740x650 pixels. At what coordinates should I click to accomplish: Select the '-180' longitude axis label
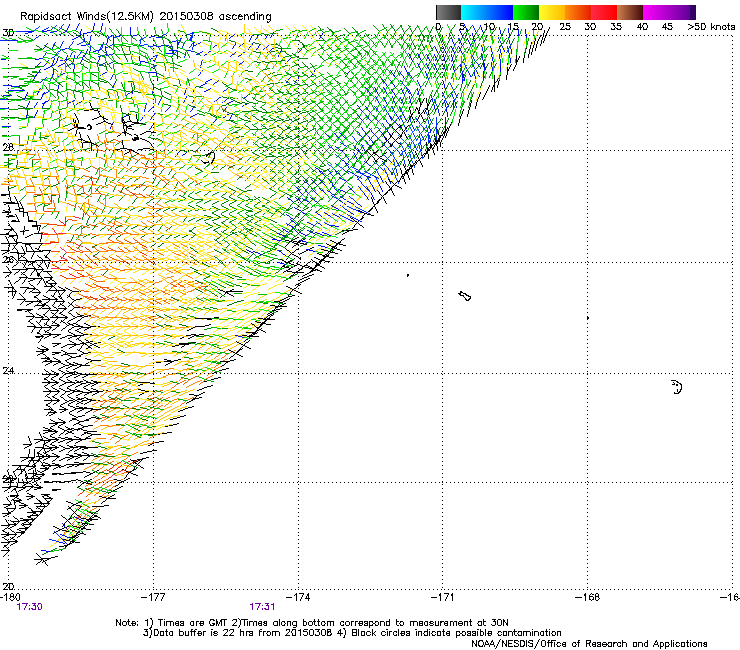pos(10,597)
